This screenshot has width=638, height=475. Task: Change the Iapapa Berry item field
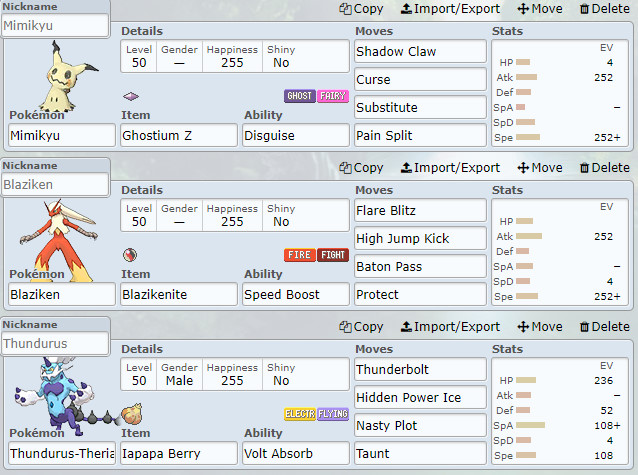(x=179, y=453)
